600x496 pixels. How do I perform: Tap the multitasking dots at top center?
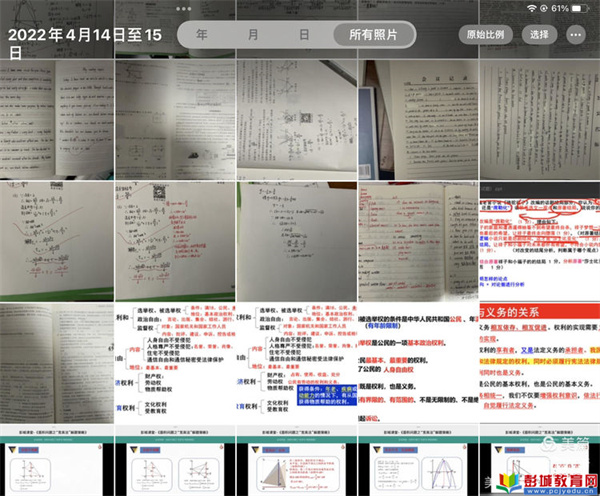pos(184,9)
